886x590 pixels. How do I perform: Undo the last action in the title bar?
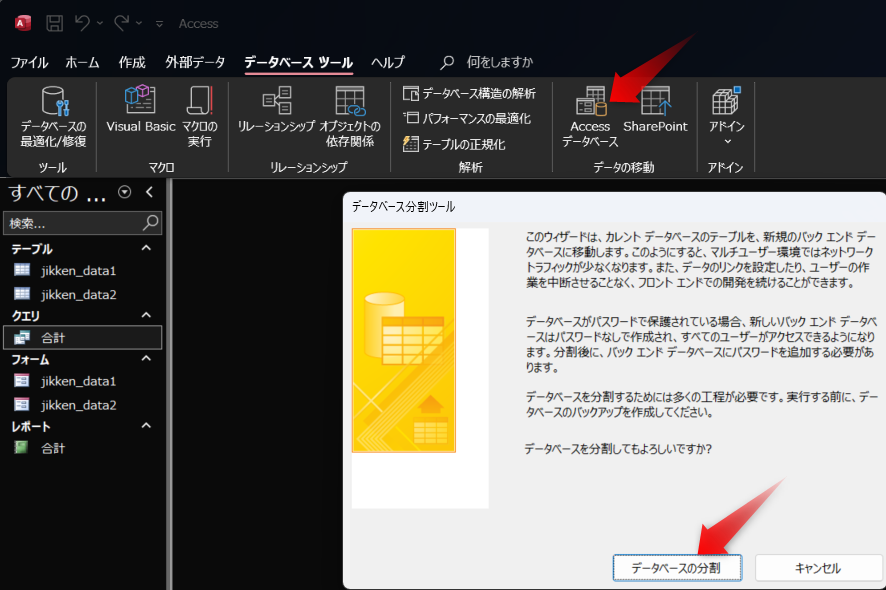82,23
